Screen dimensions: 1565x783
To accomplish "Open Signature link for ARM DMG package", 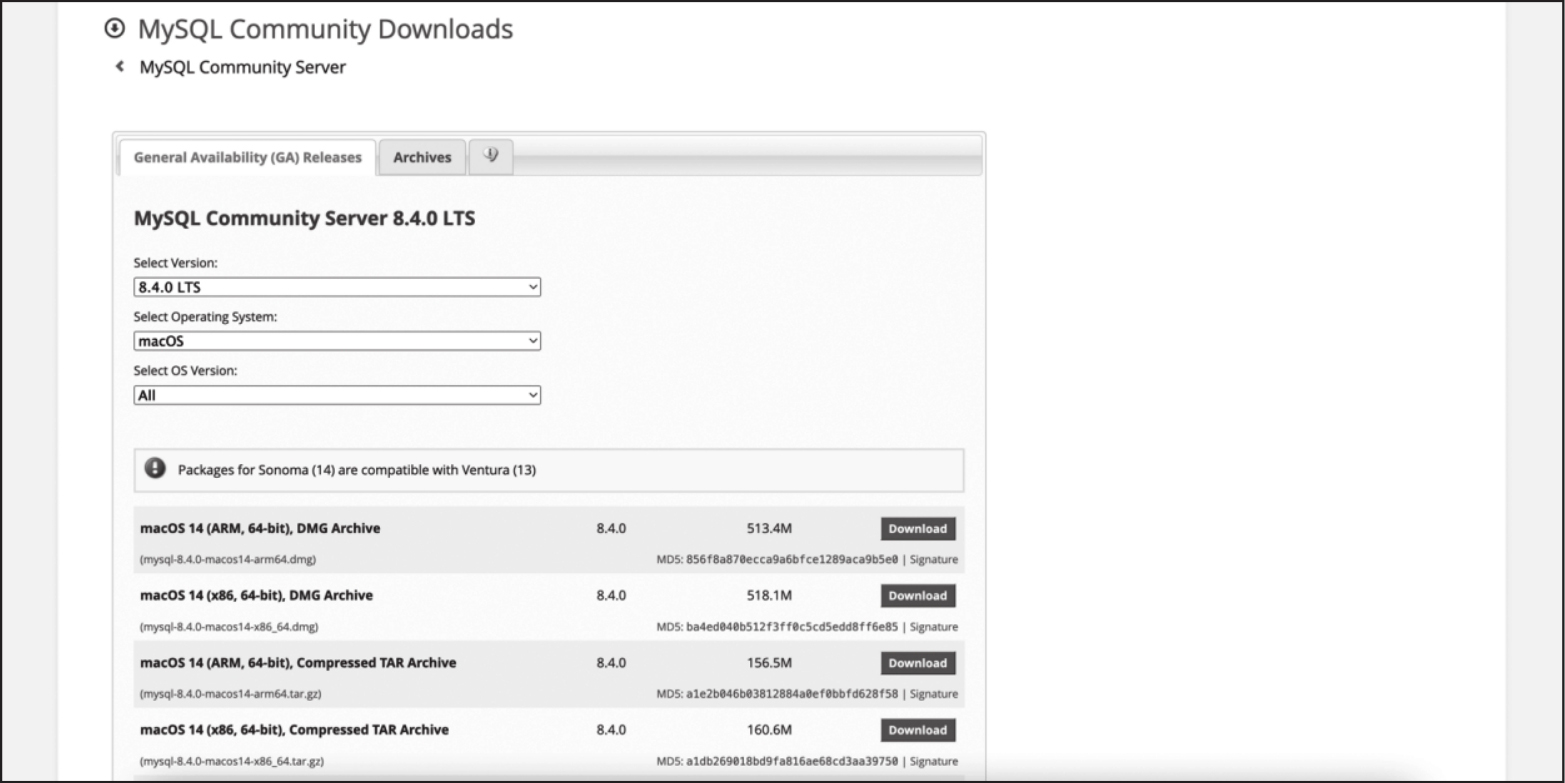I will (933, 560).
